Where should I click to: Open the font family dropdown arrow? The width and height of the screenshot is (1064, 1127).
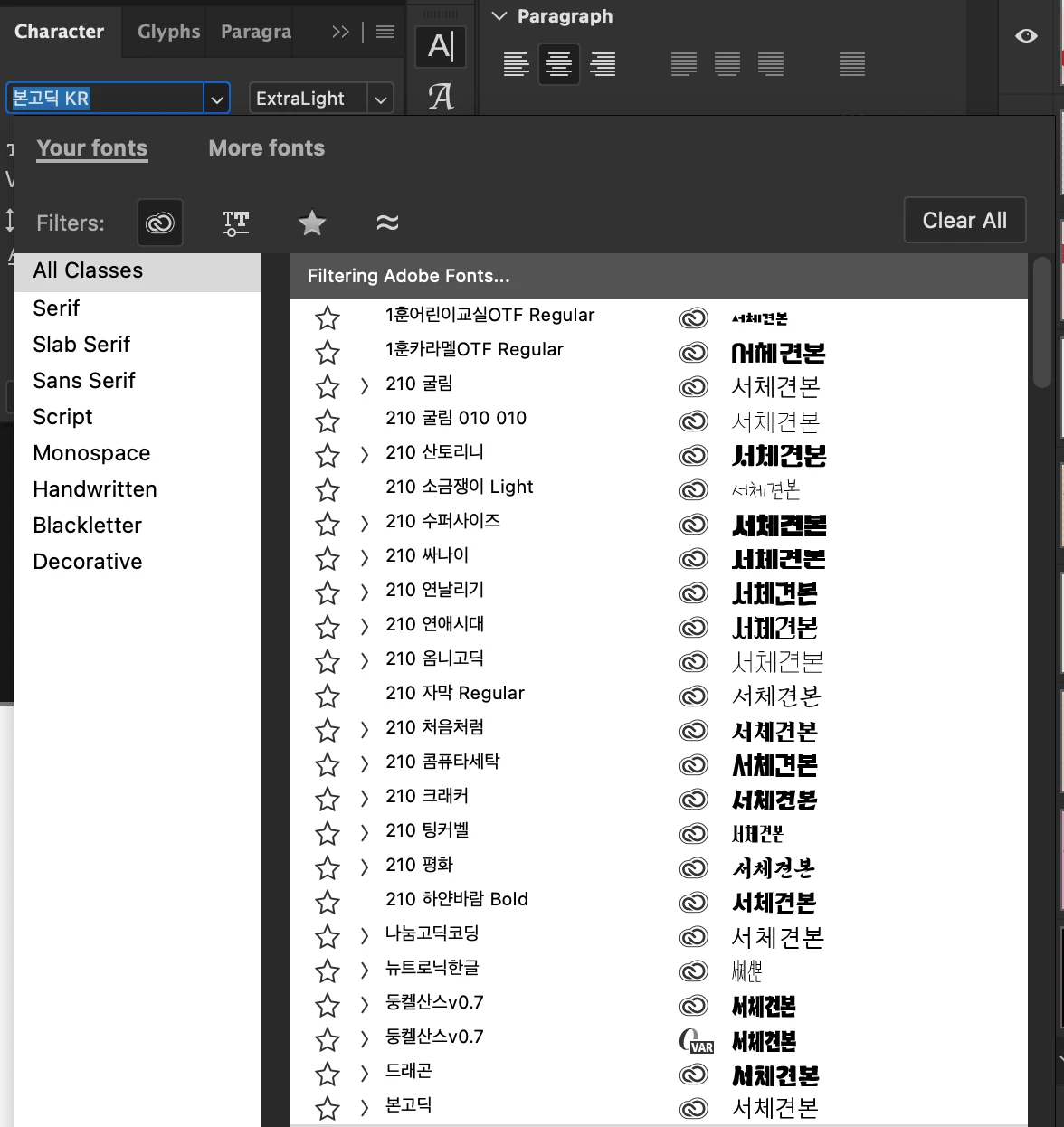pyautogui.click(x=216, y=99)
